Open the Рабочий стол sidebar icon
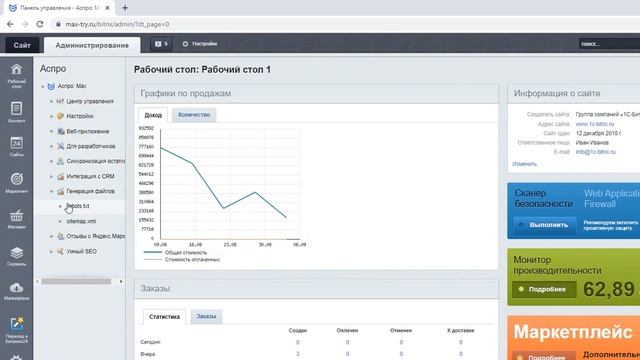Screen dimensions: 640x360 click(16, 76)
